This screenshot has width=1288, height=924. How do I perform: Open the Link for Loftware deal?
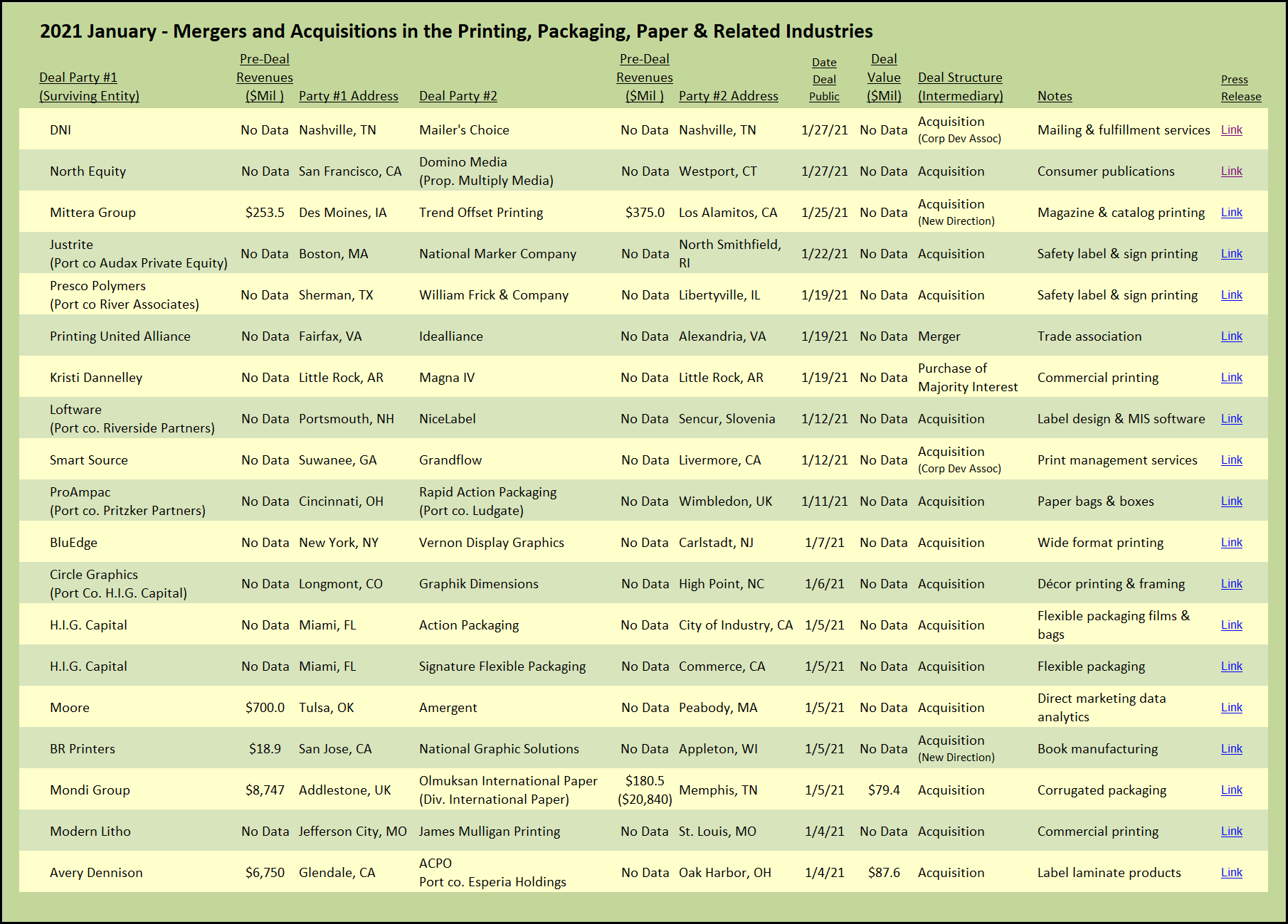[1231, 419]
